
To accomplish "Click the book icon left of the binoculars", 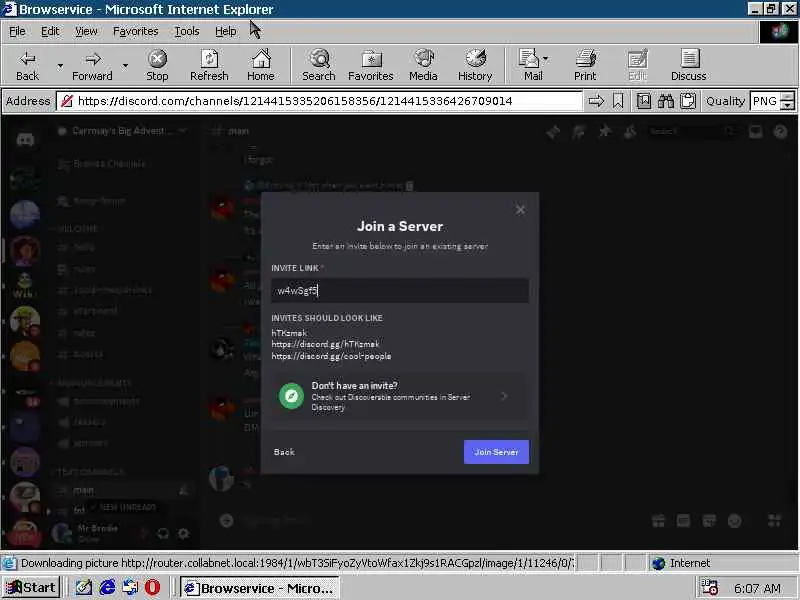I will [644, 101].
